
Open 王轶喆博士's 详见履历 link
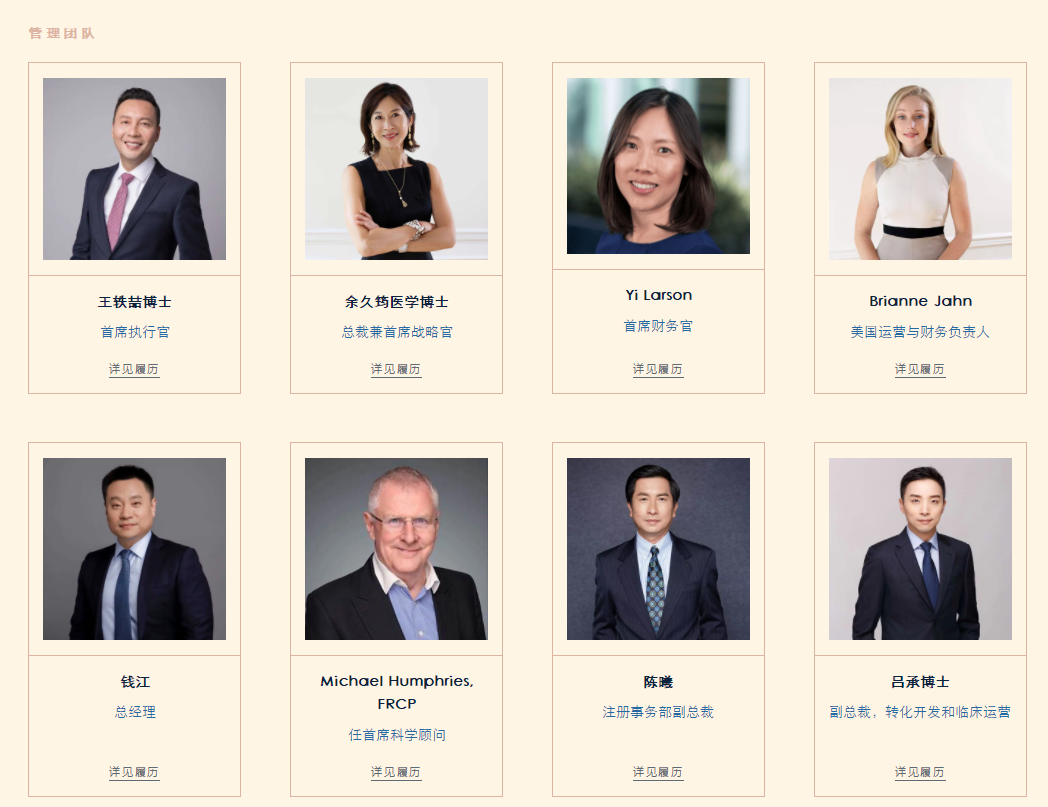pos(134,369)
